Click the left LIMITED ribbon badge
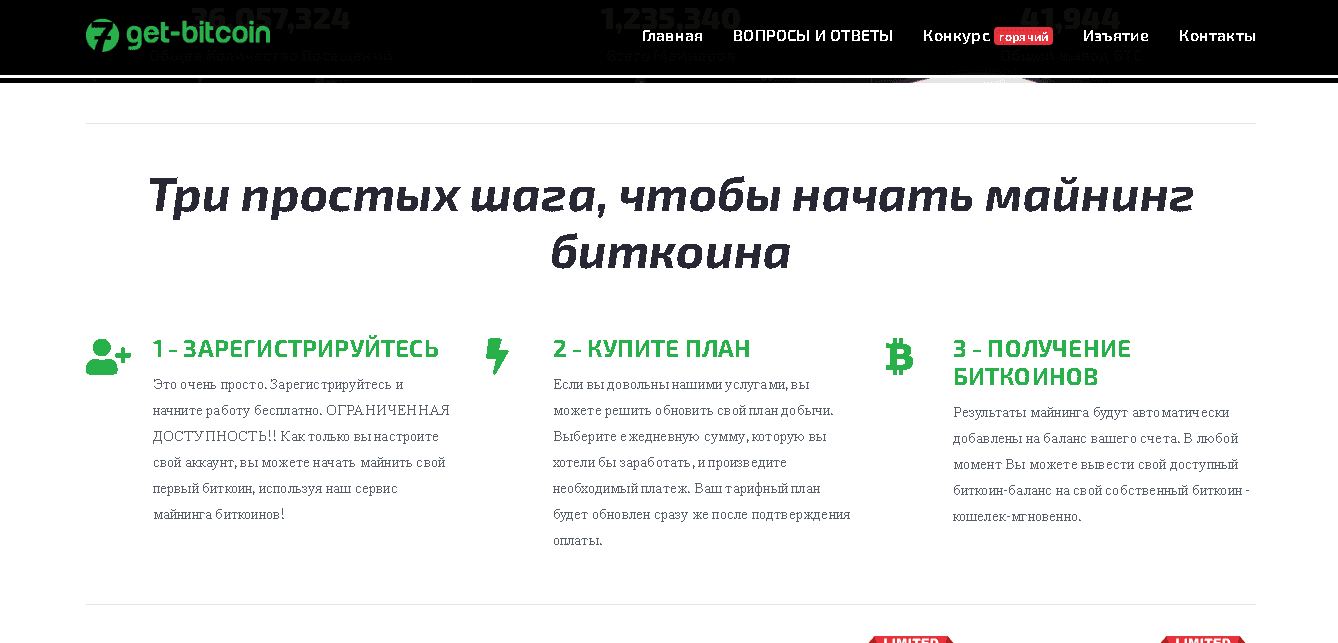 pyautogui.click(x=908, y=639)
